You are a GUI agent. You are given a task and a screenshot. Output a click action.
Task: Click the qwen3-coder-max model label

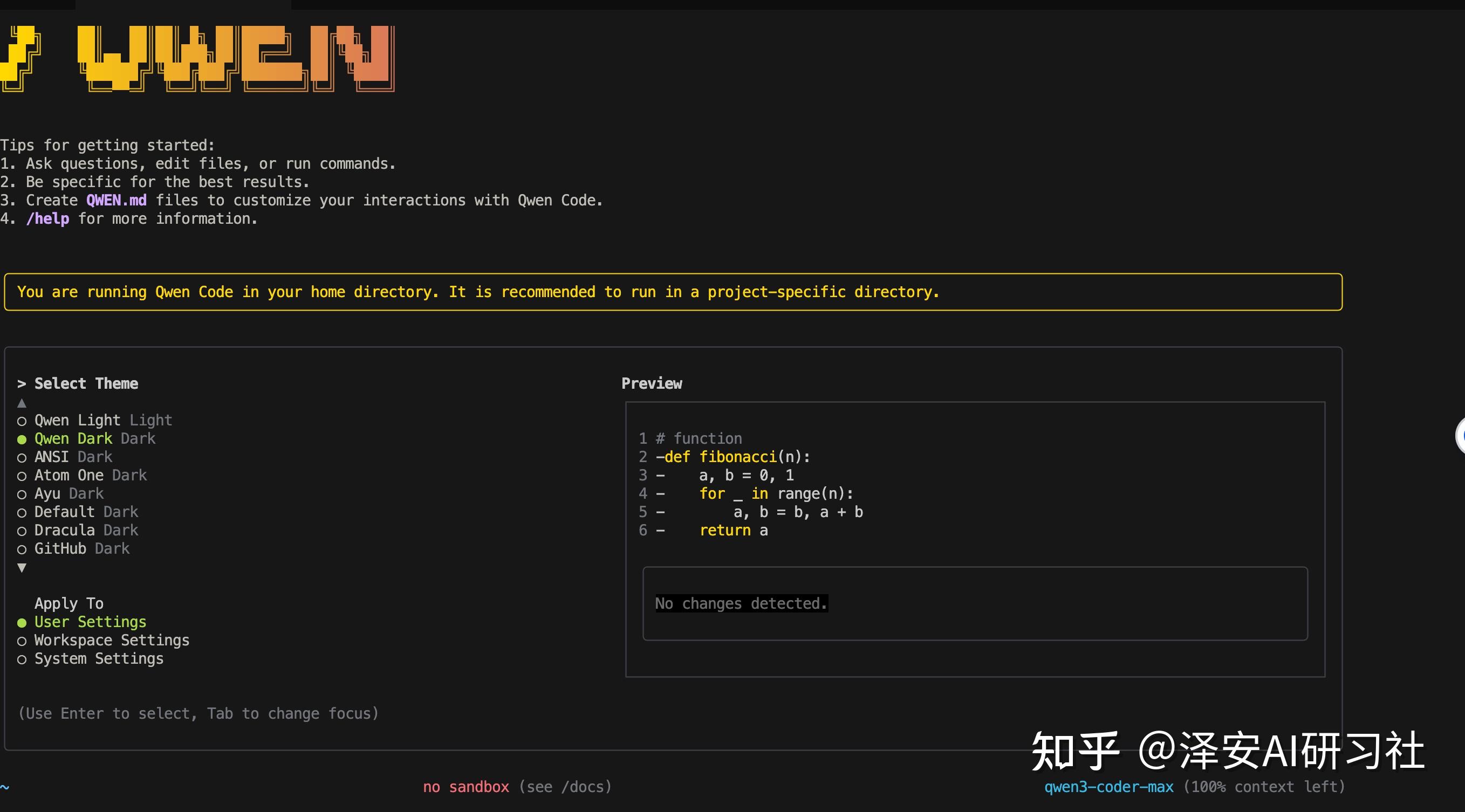pyautogui.click(x=1108, y=787)
